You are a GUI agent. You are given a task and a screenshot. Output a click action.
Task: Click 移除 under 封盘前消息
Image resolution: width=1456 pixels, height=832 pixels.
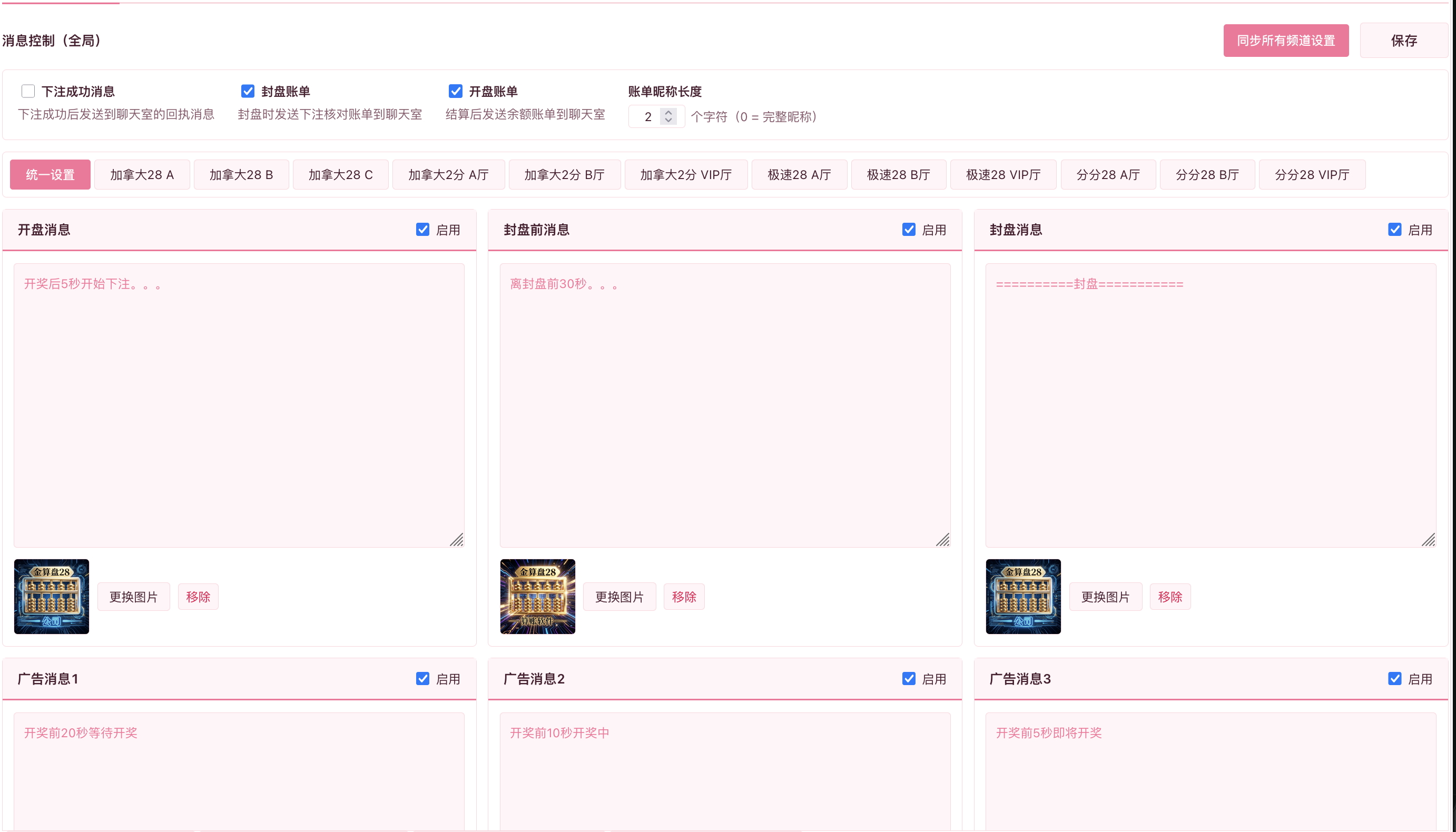pyautogui.click(x=684, y=597)
